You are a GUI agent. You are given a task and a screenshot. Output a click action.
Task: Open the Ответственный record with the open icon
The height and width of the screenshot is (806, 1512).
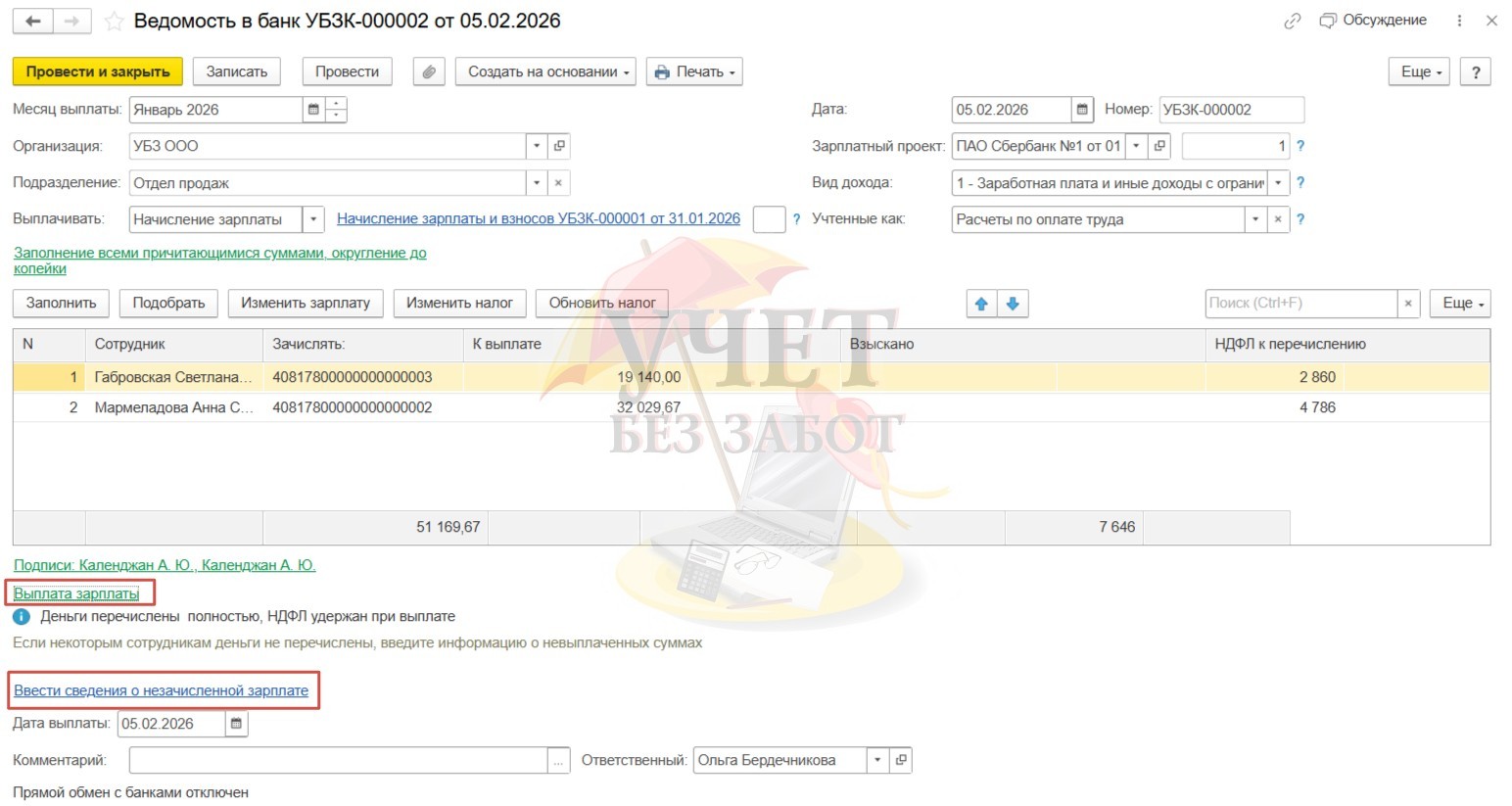901,760
